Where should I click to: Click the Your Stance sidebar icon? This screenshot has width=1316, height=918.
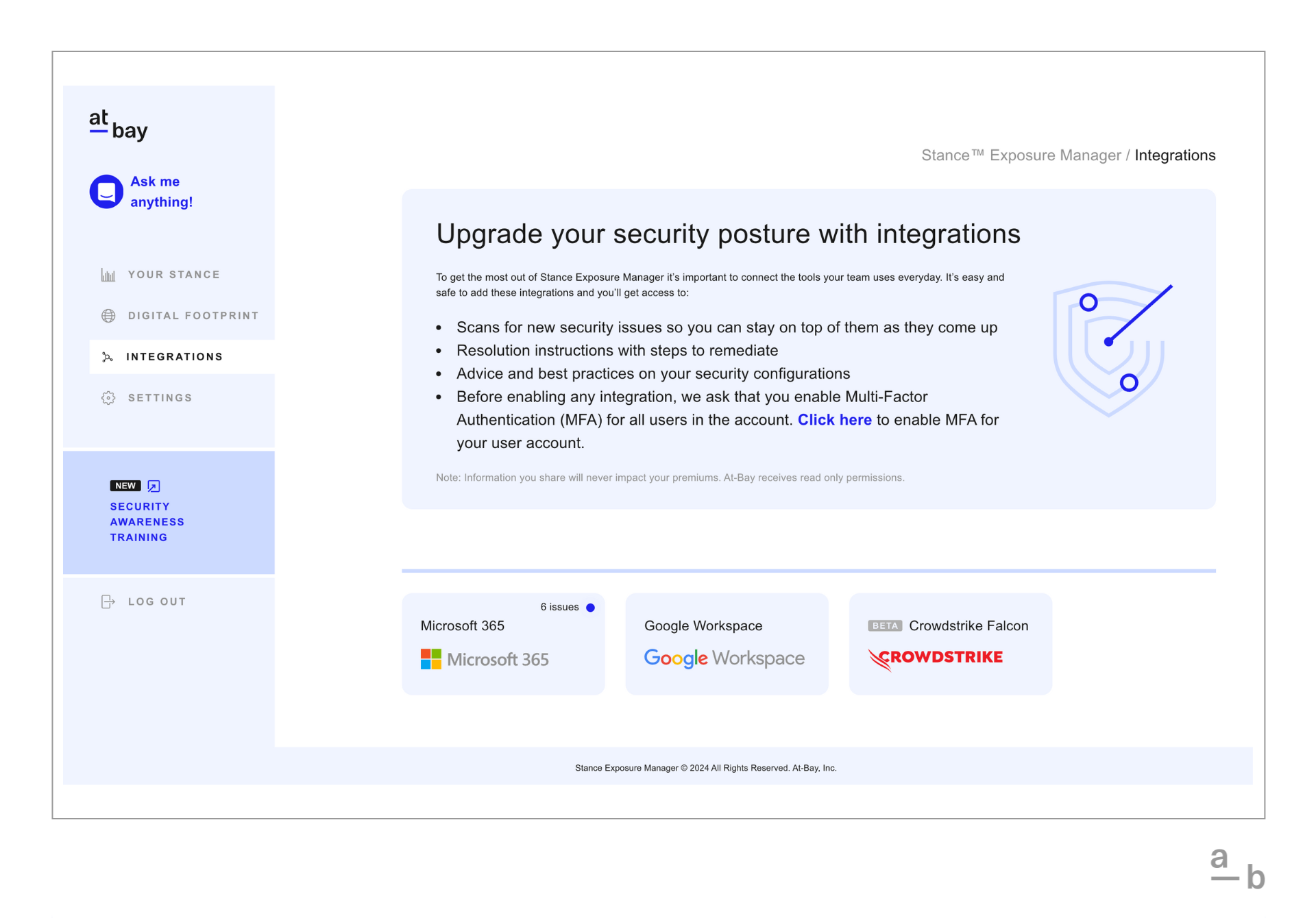[109, 275]
